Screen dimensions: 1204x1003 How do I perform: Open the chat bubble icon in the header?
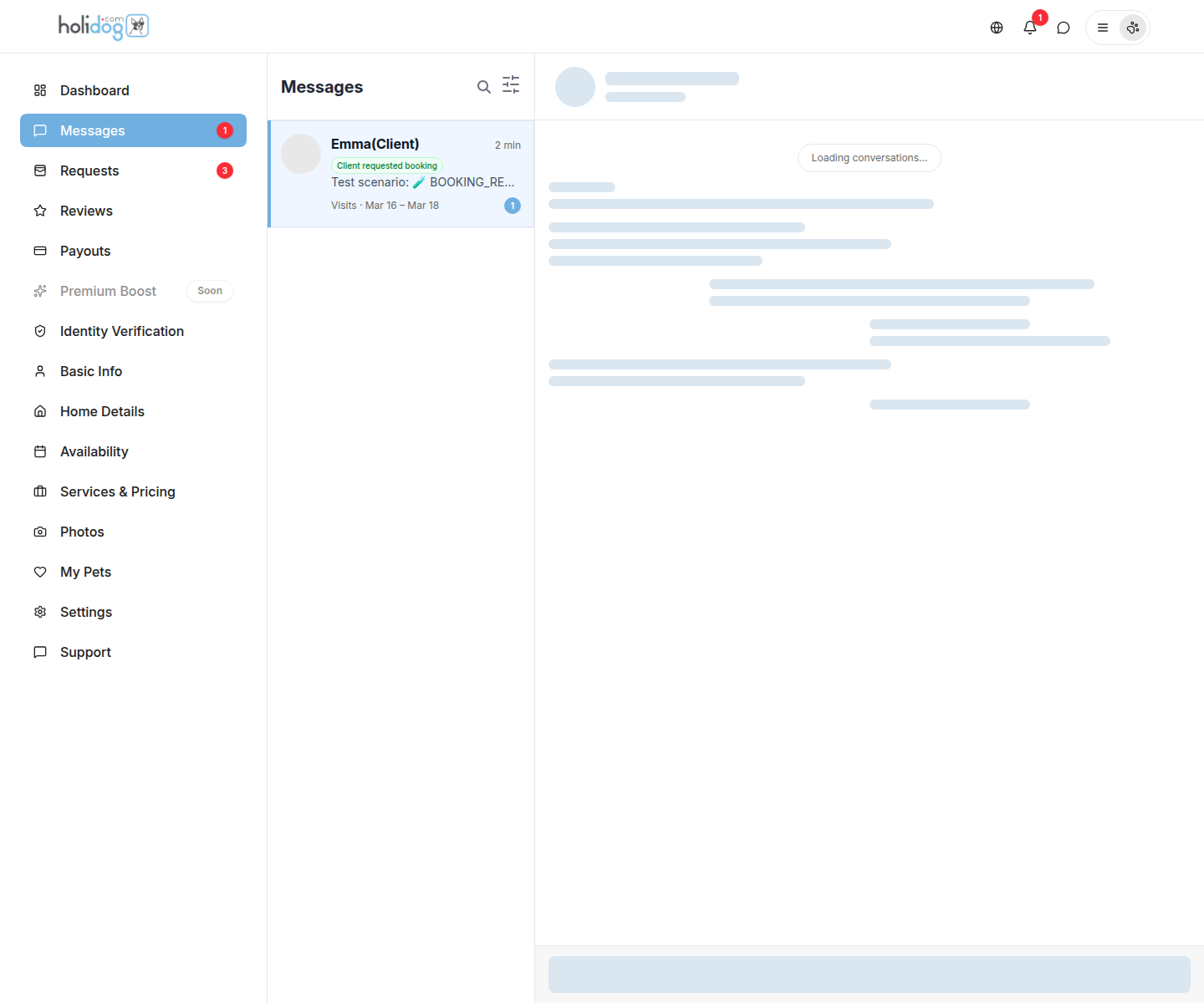click(1063, 27)
